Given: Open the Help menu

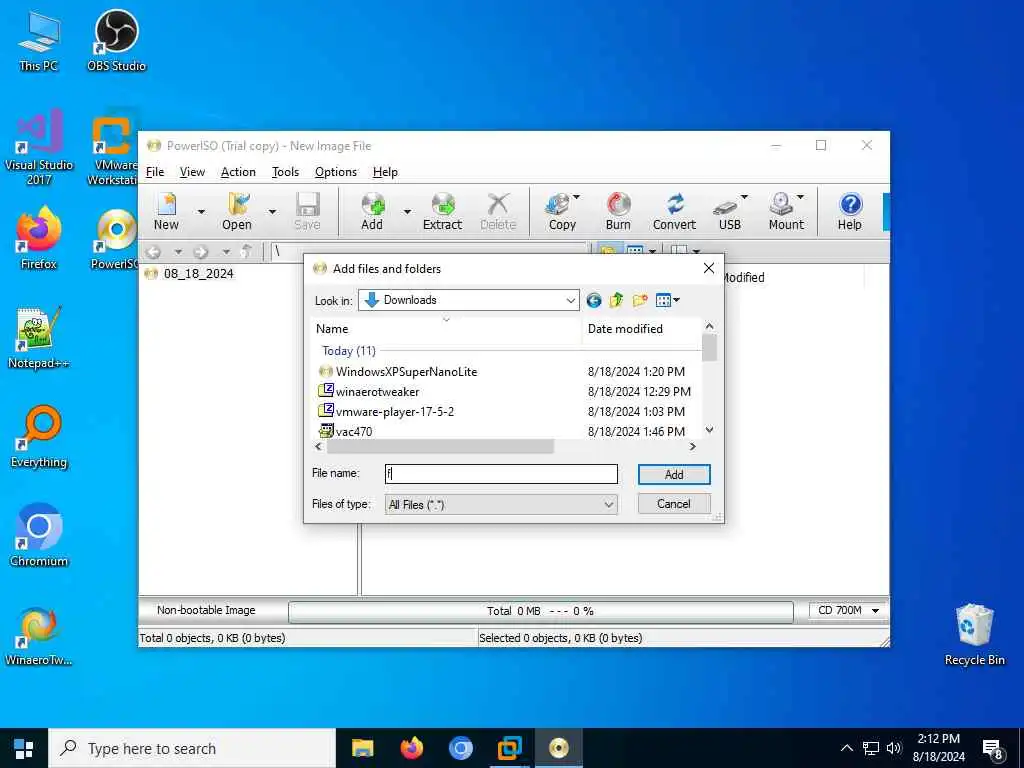Looking at the screenshot, I should tap(385, 172).
